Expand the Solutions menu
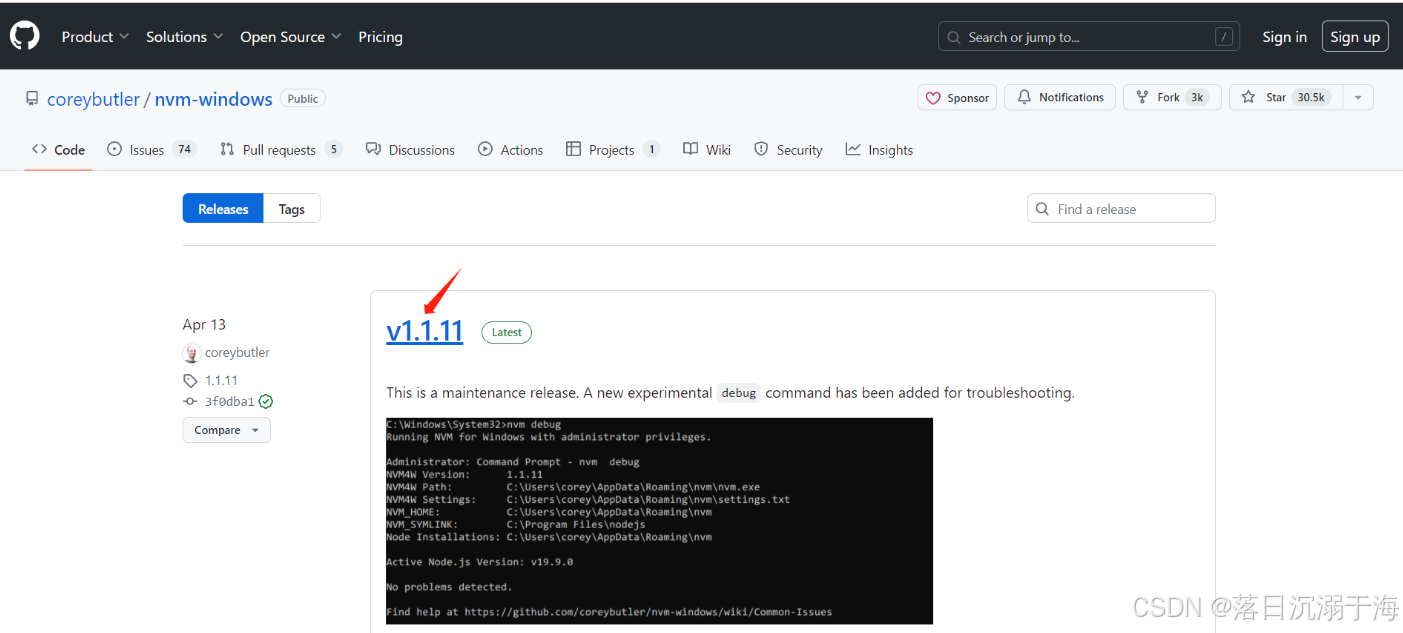 pyautogui.click(x=185, y=37)
